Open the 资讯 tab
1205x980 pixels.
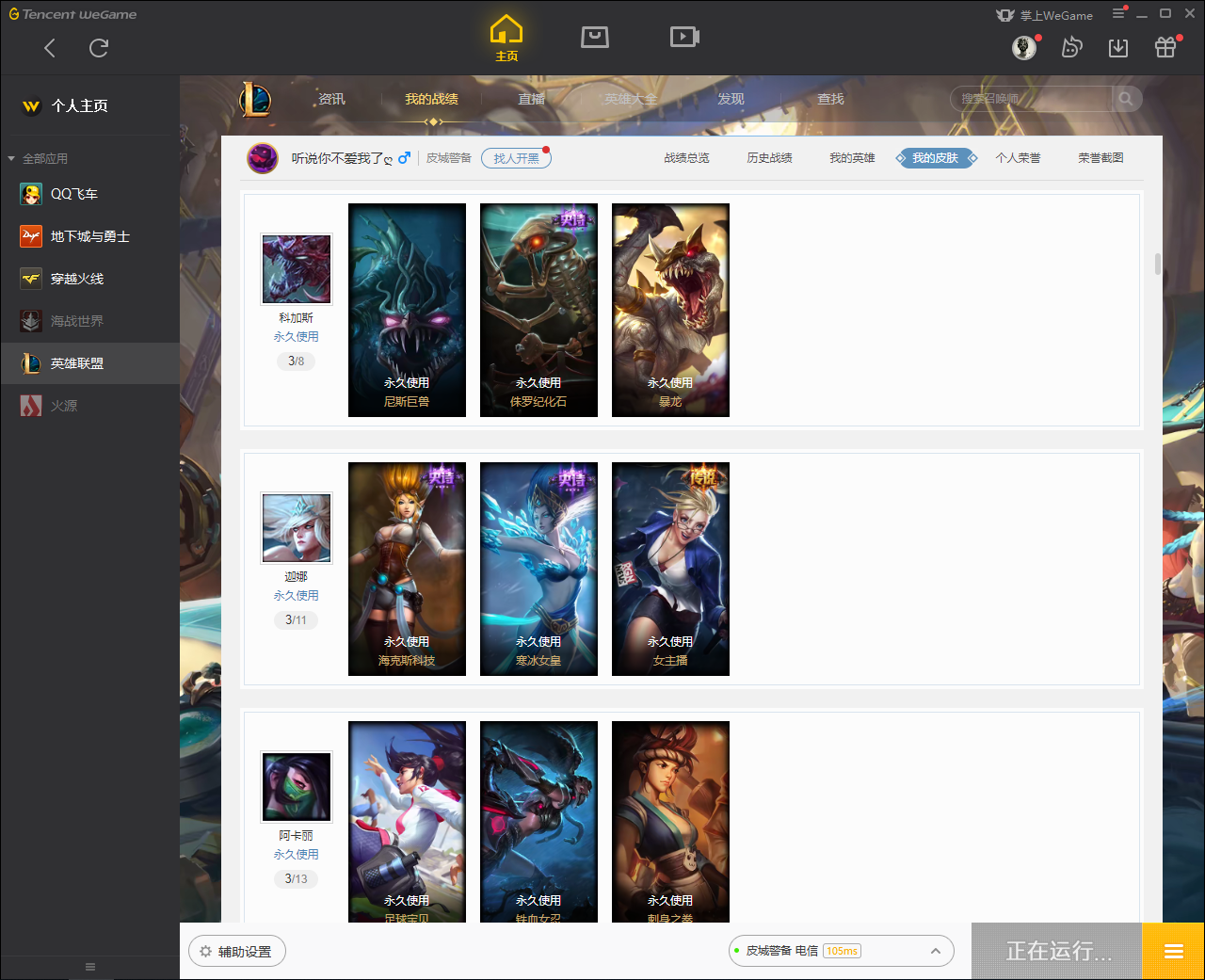331,99
